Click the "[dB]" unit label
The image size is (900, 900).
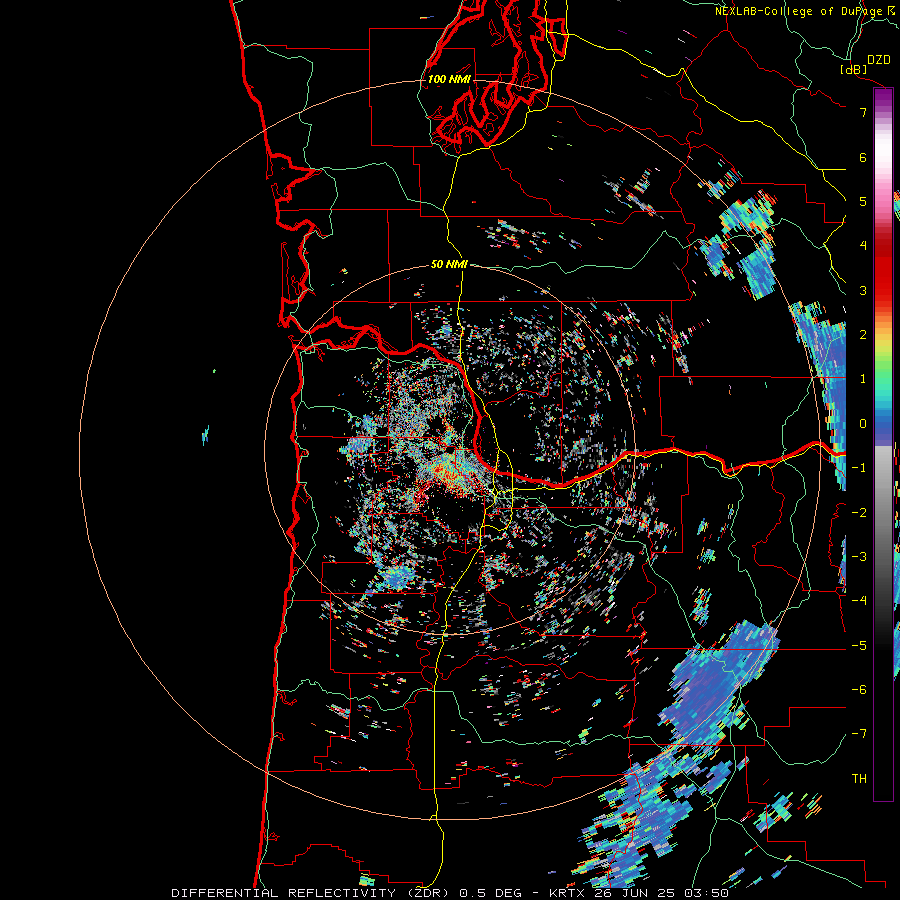[854, 69]
